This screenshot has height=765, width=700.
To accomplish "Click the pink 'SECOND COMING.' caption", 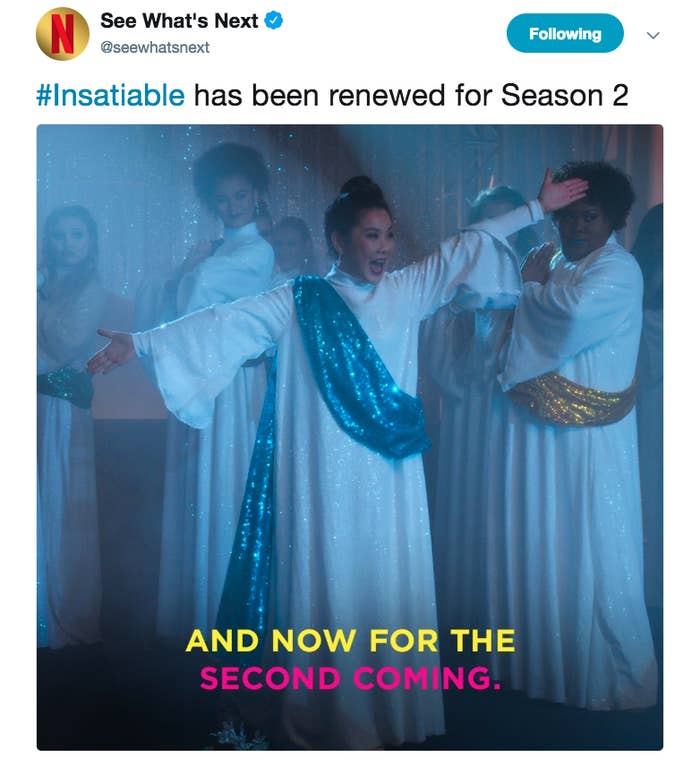I will (x=350, y=678).
